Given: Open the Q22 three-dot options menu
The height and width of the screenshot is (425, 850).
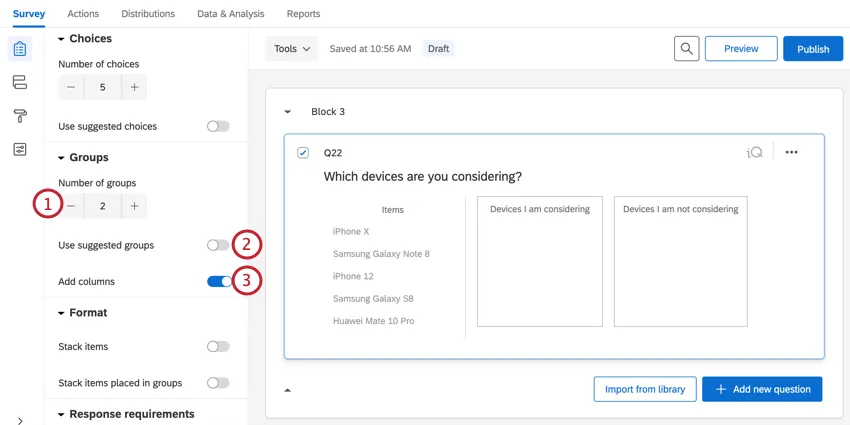Looking at the screenshot, I should coord(791,152).
